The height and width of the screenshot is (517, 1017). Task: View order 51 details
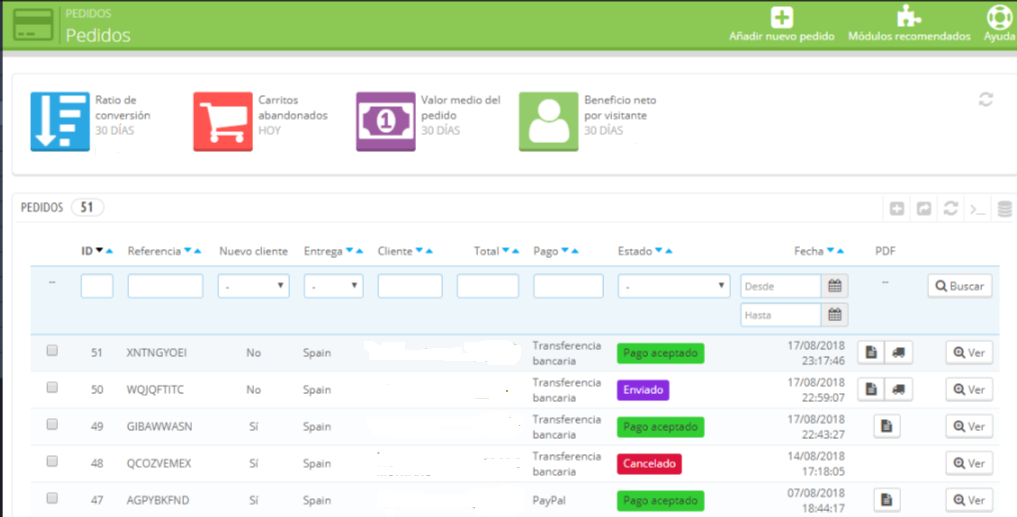tap(969, 353)
